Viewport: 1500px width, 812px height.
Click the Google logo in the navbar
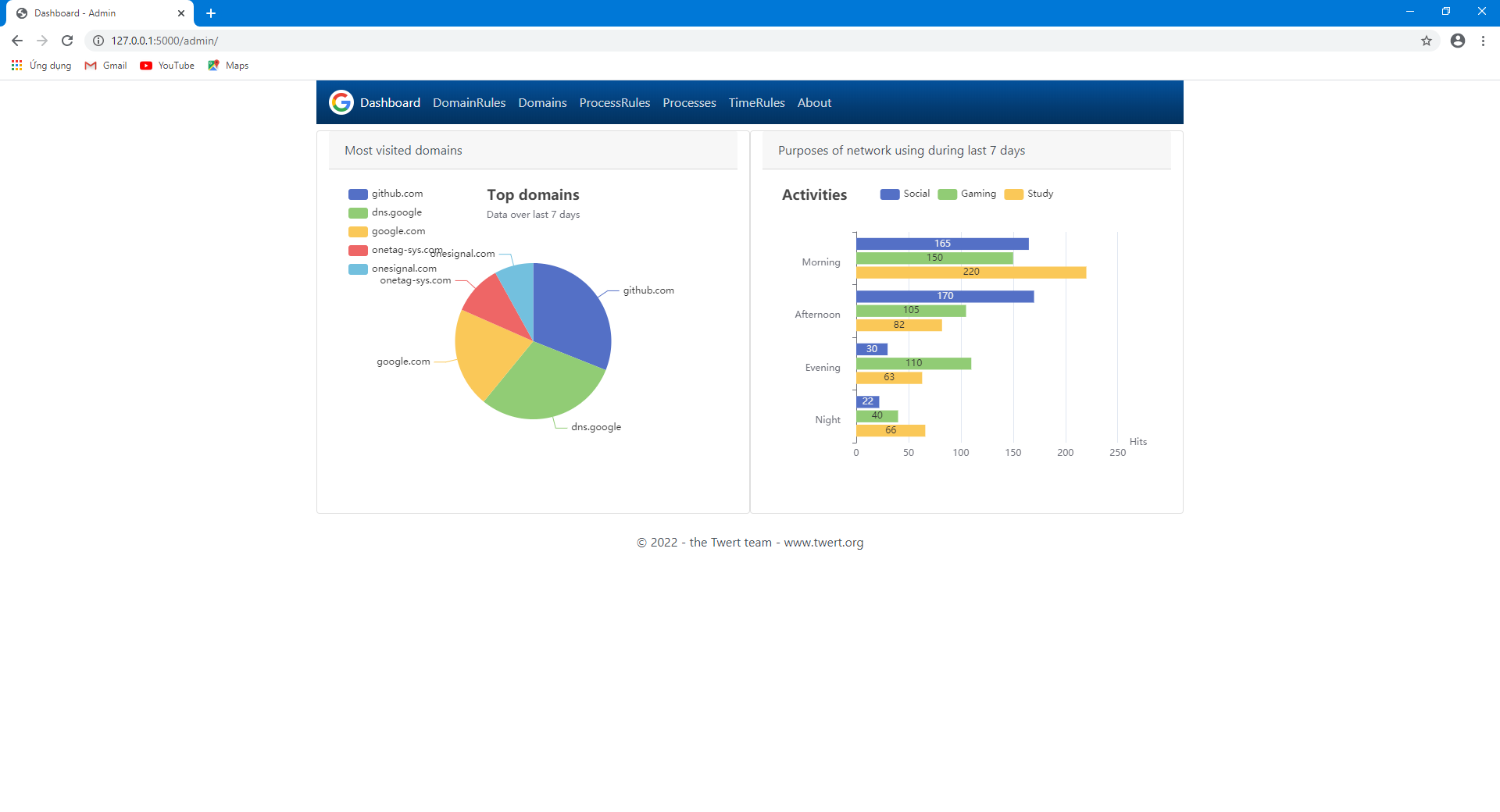(x=341, y=102)
